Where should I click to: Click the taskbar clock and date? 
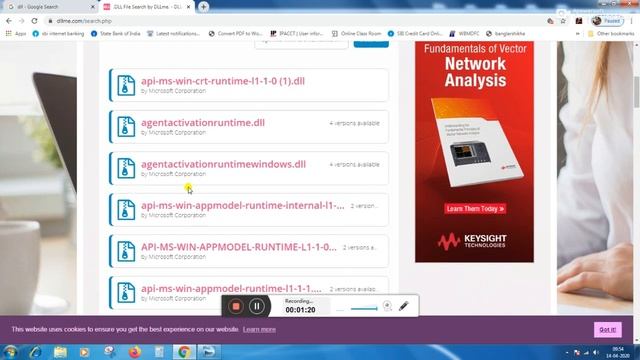click(618, 352)
